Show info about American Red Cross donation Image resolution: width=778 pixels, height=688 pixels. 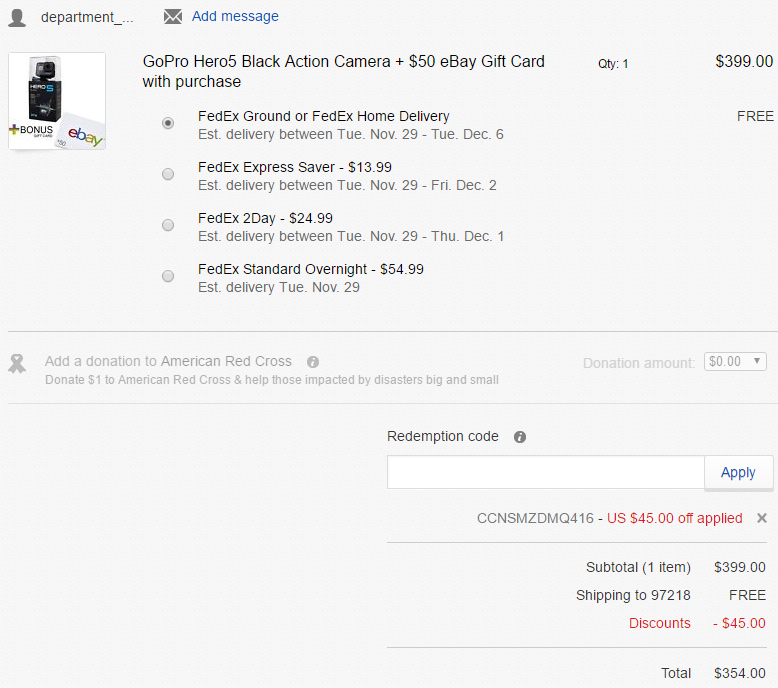coord(313,362)
